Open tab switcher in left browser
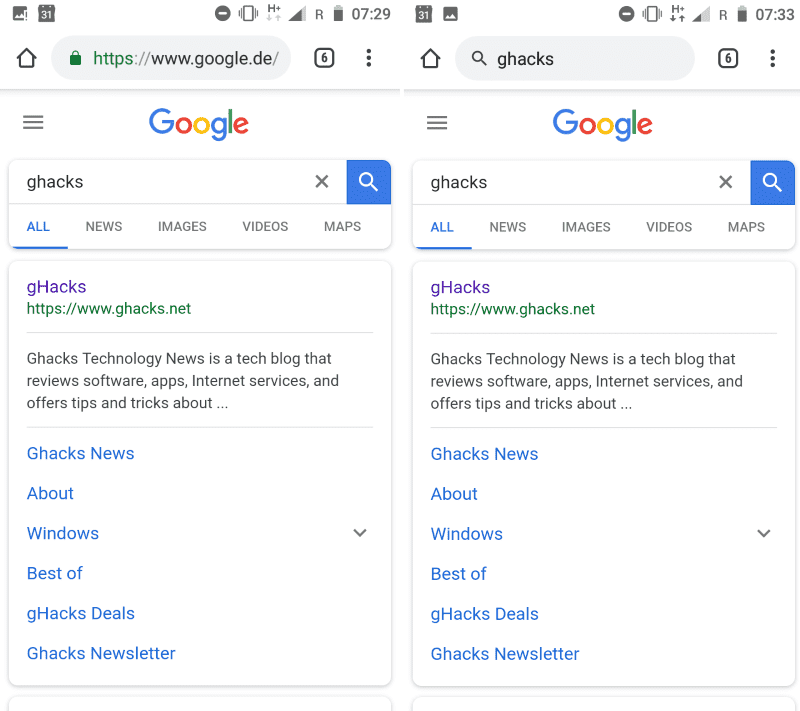 click(x=324, y=58)
